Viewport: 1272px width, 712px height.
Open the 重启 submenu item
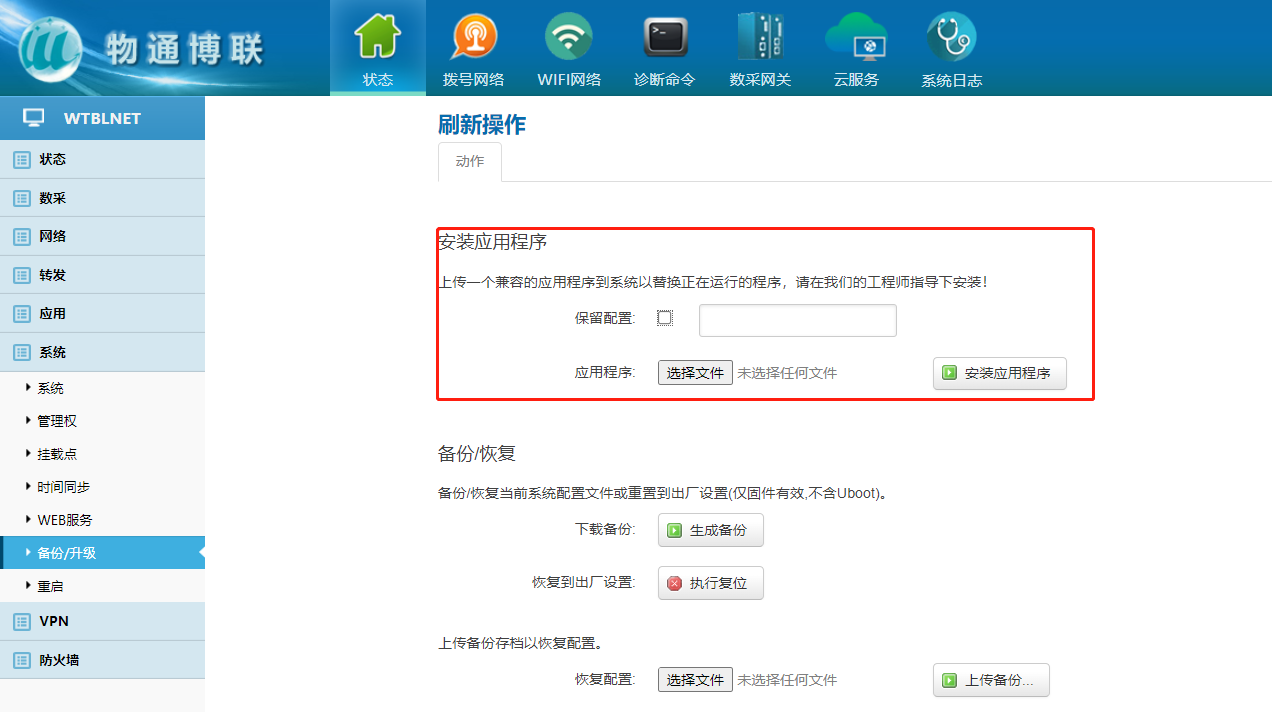[50, 586]
